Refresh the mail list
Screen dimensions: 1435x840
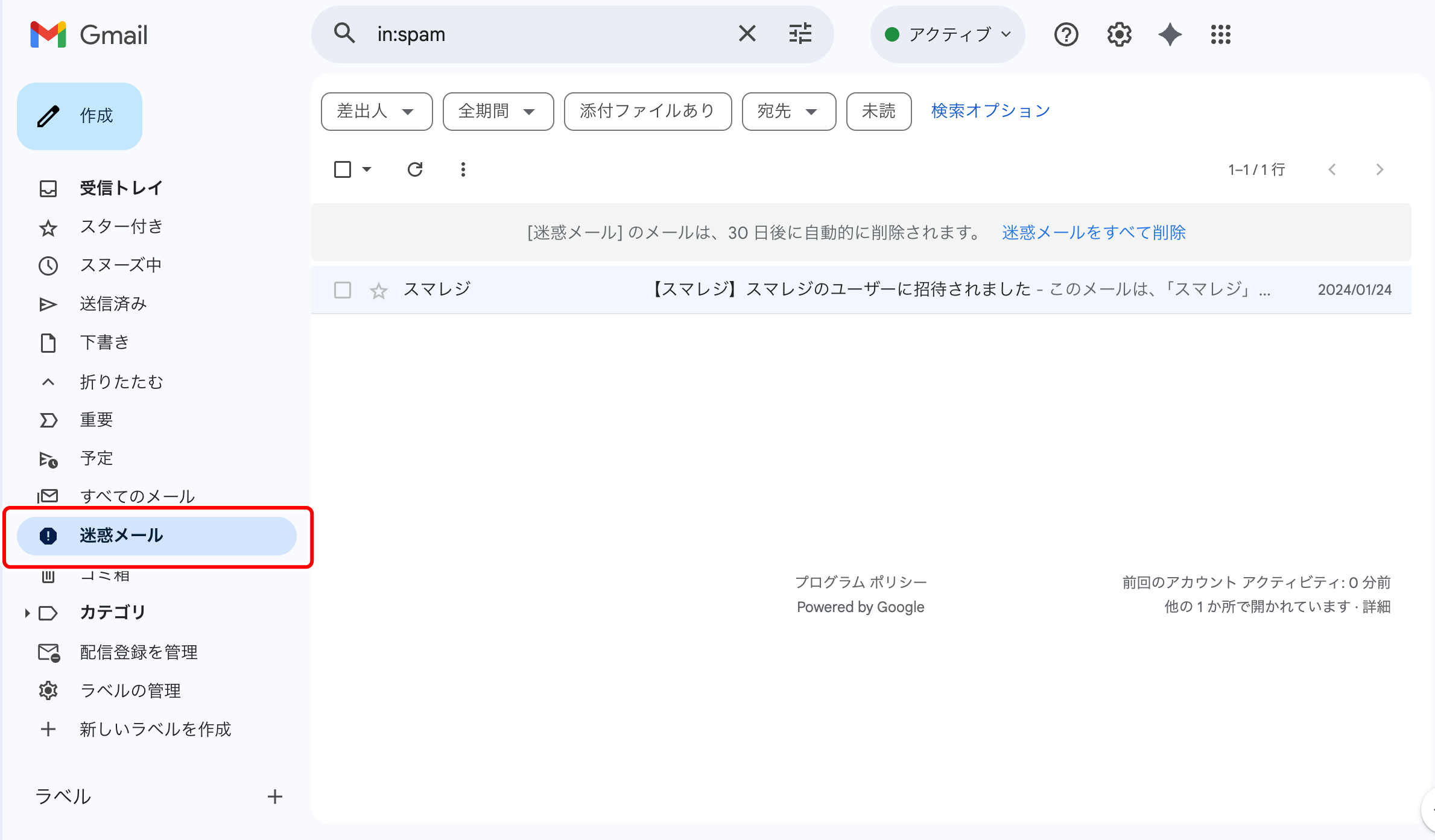point(415,169)
